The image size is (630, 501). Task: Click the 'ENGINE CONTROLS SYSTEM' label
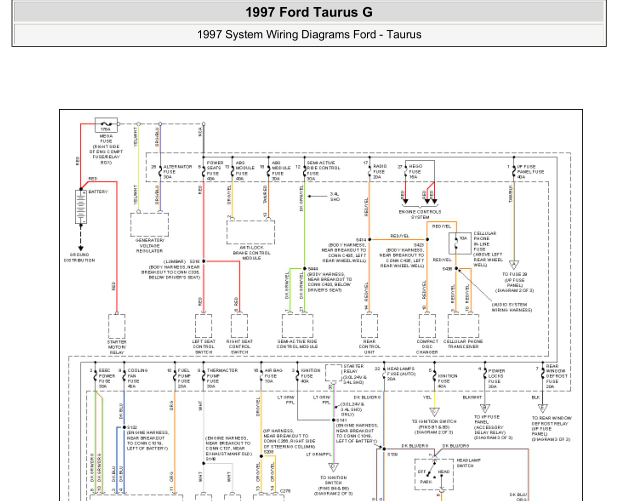click(420, 214)
